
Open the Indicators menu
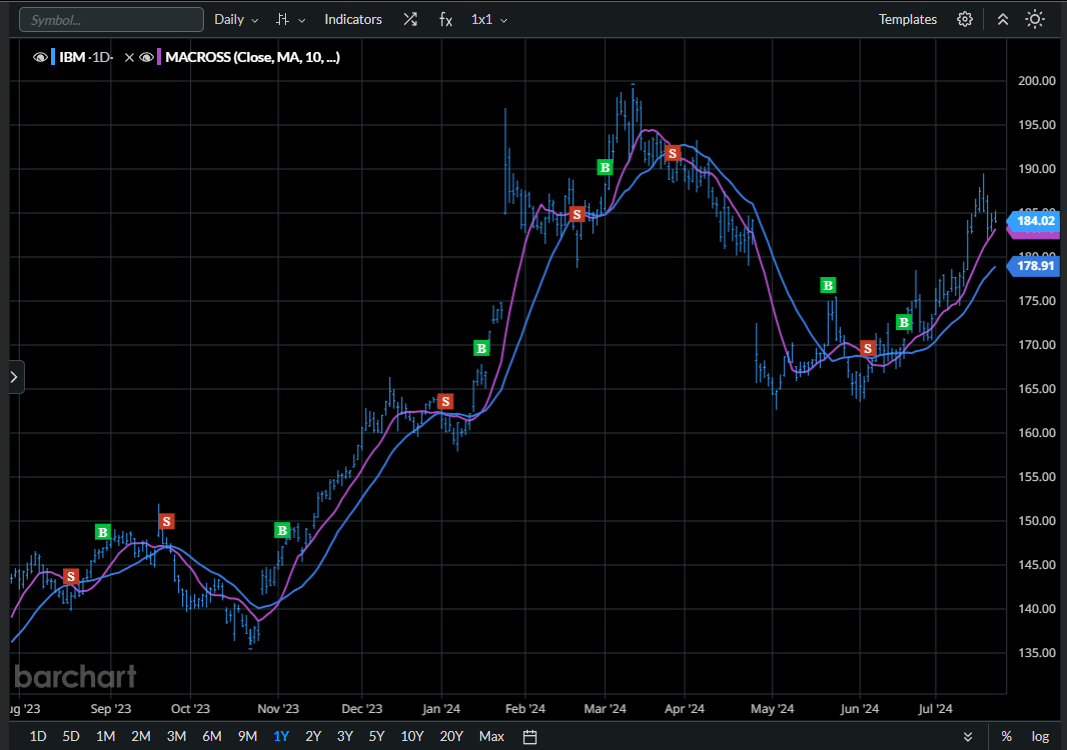[353, 20]
